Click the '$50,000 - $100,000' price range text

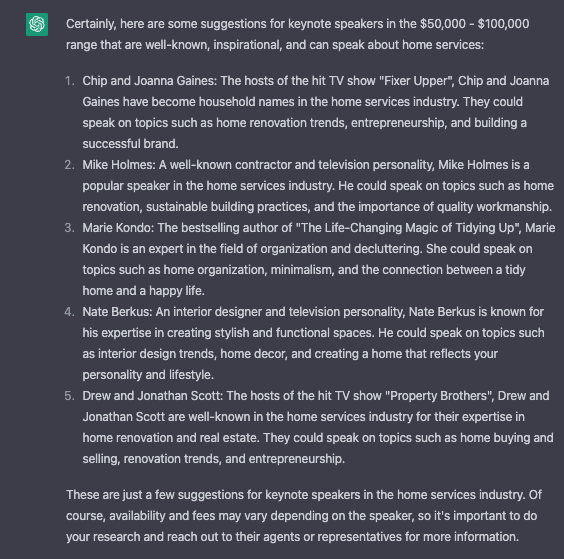474,24
